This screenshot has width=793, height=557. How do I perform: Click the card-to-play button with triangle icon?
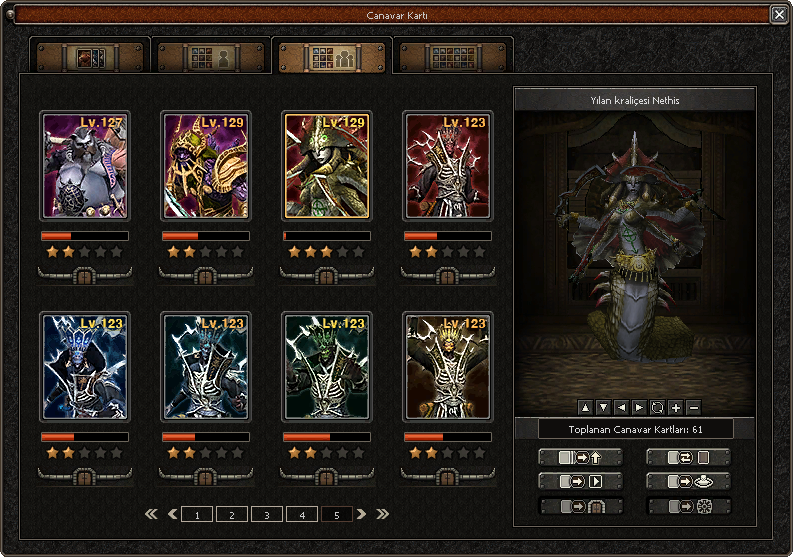(x=580, y=481)
